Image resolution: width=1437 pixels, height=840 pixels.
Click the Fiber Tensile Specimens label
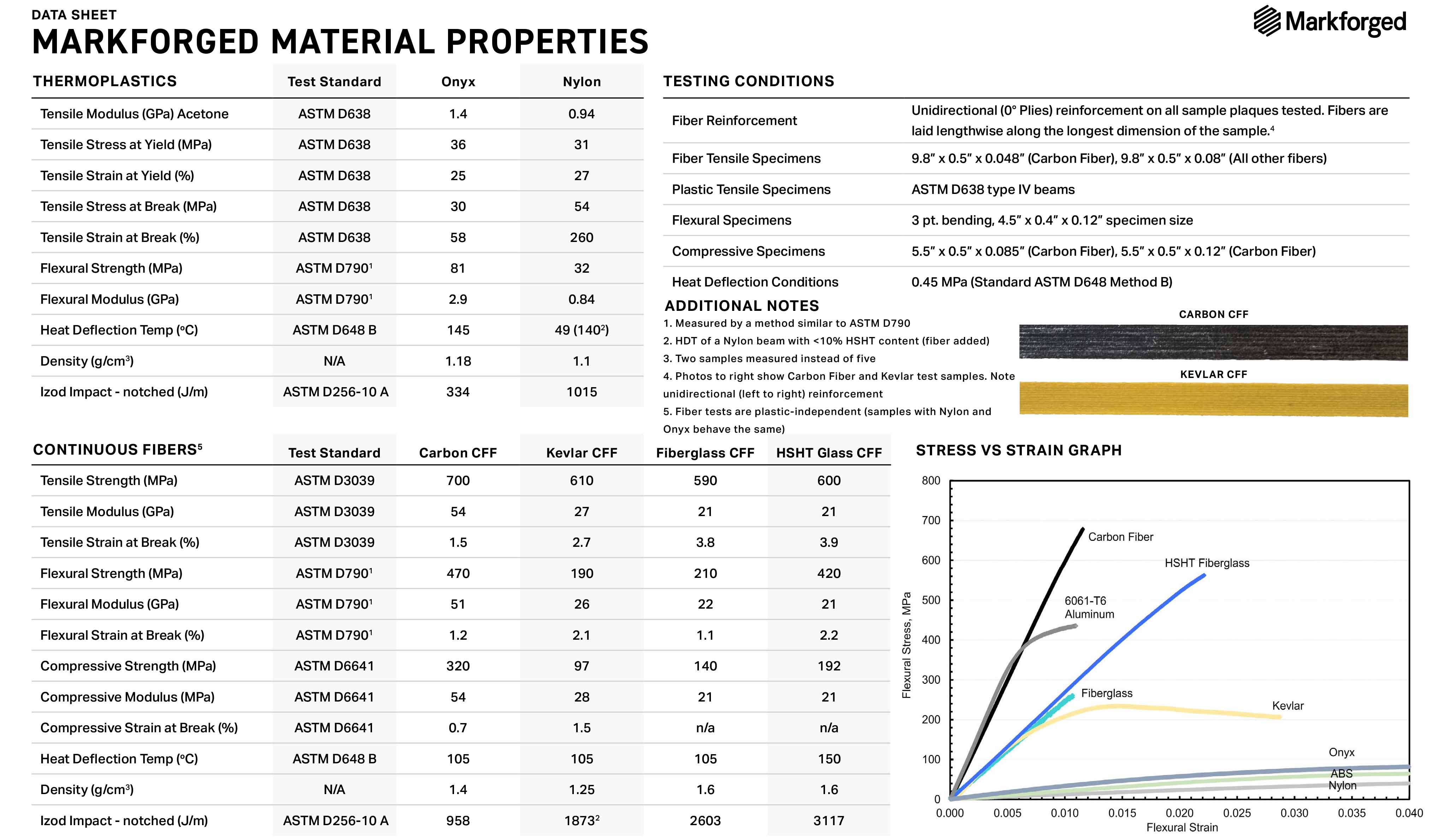pos(746,158)
